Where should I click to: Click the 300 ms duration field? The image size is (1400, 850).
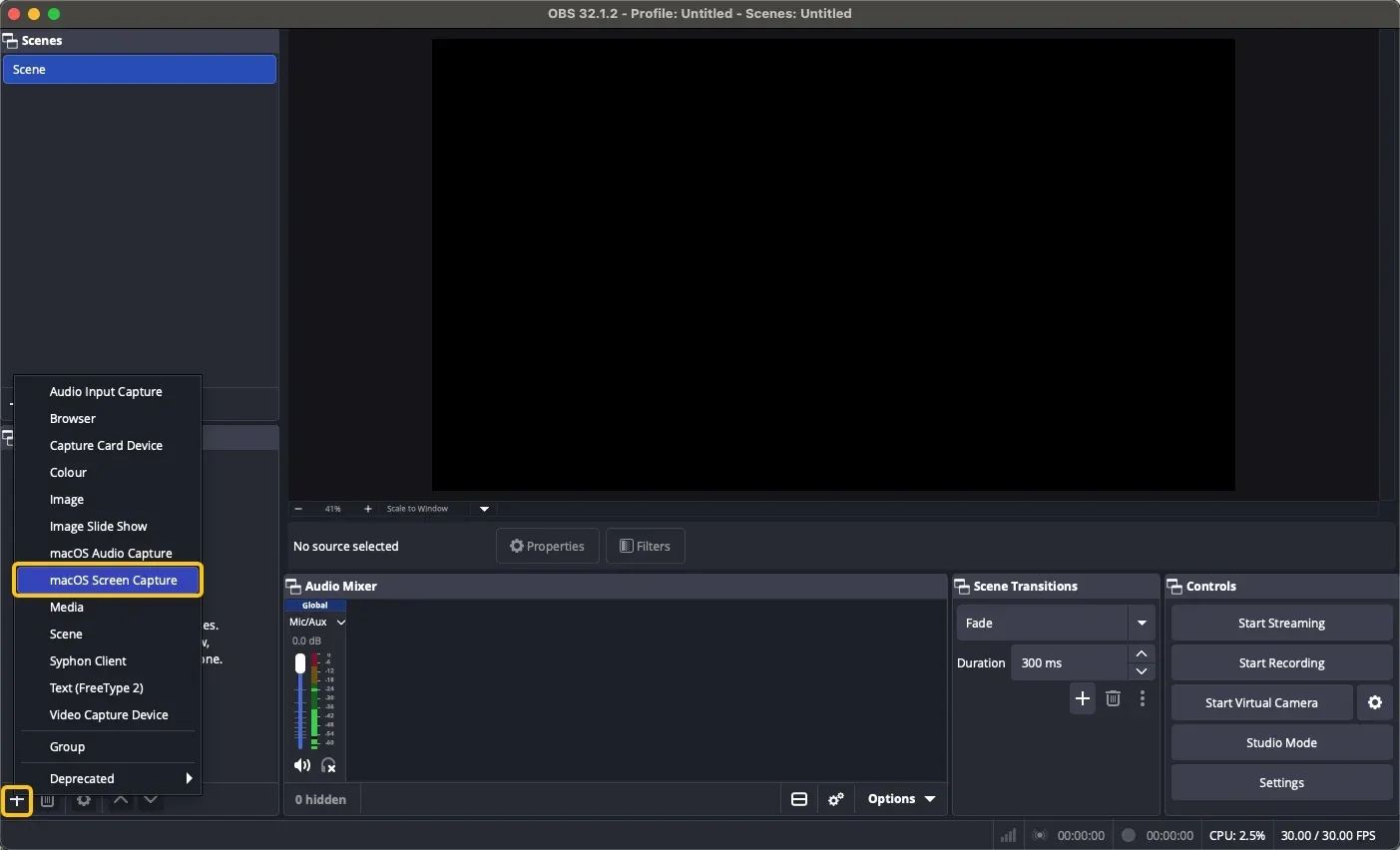coord(1070,662)
